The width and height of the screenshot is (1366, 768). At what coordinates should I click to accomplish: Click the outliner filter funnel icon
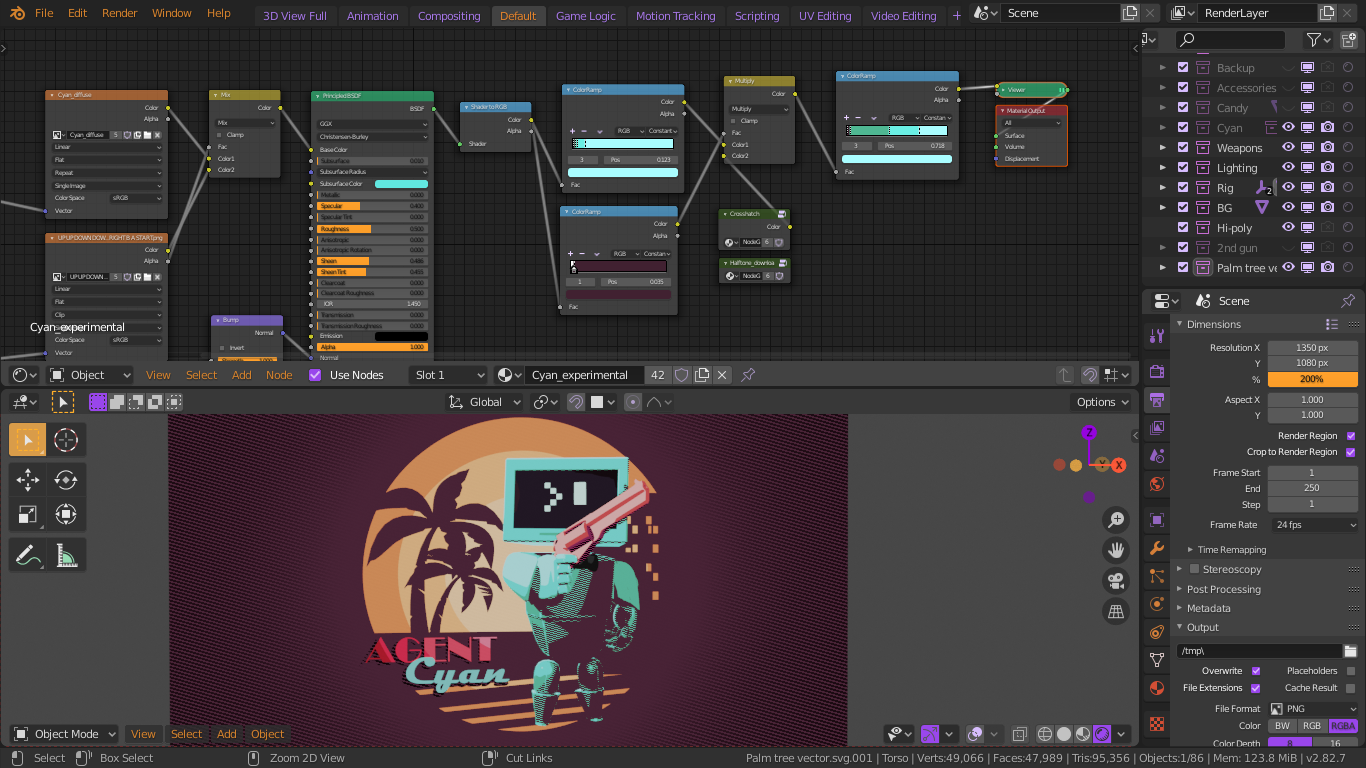pos(1314,40)
